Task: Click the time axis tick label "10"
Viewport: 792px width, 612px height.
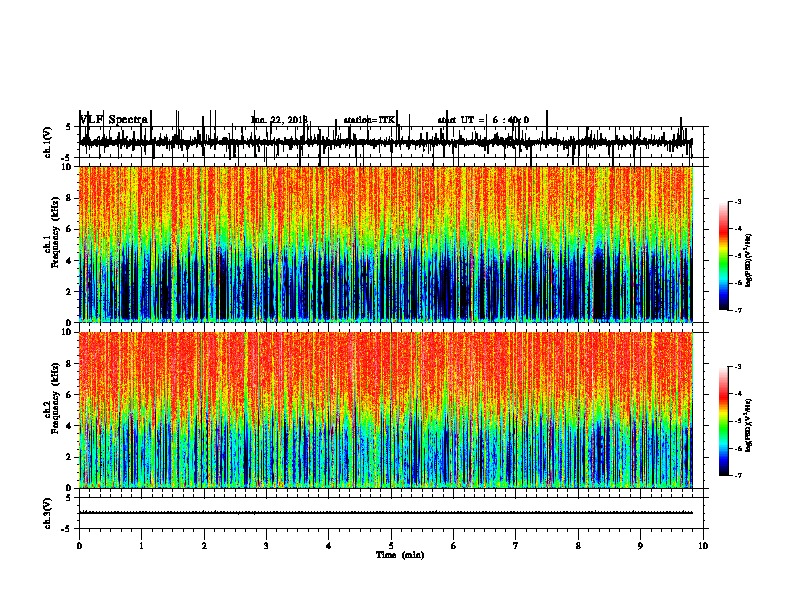Action: 703,546
